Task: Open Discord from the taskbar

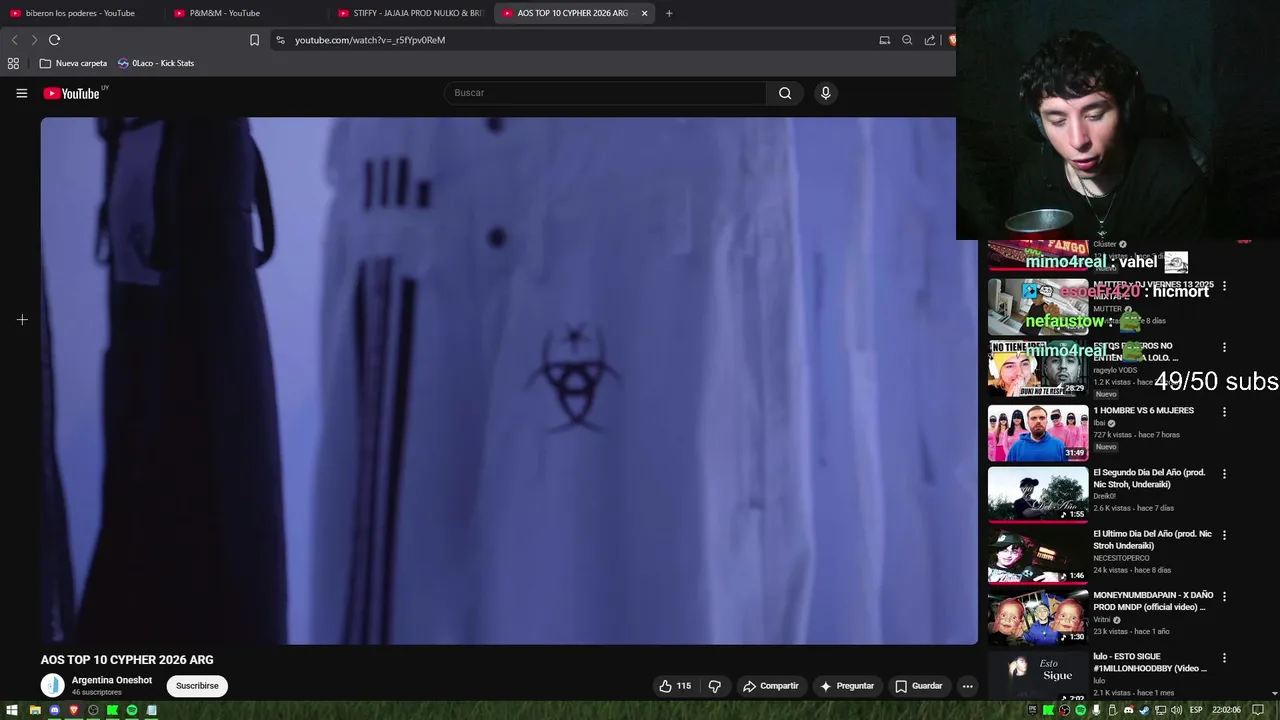Action: [55, 710]
